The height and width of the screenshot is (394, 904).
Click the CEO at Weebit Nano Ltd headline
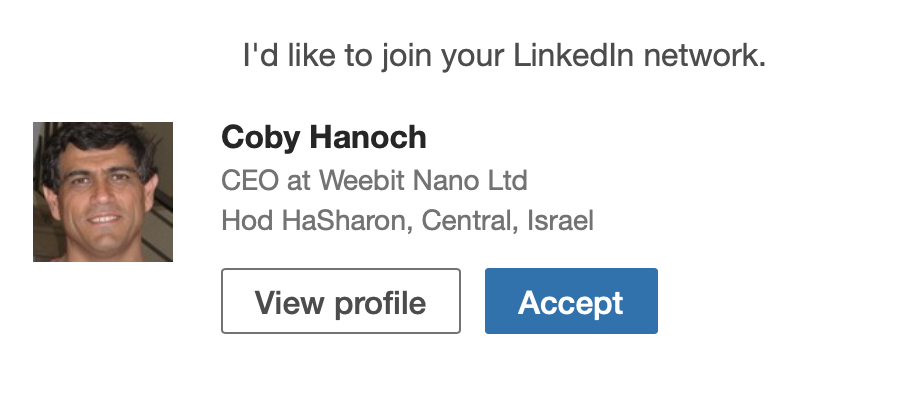(374, 181)
